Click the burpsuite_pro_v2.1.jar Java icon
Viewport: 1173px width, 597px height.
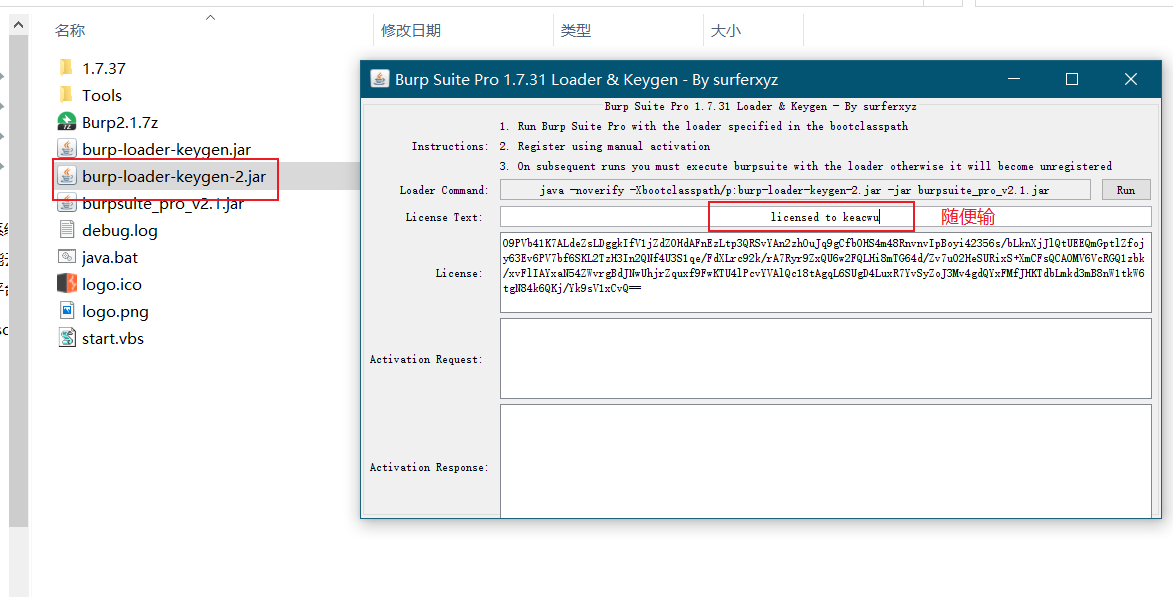pos(67,203)
